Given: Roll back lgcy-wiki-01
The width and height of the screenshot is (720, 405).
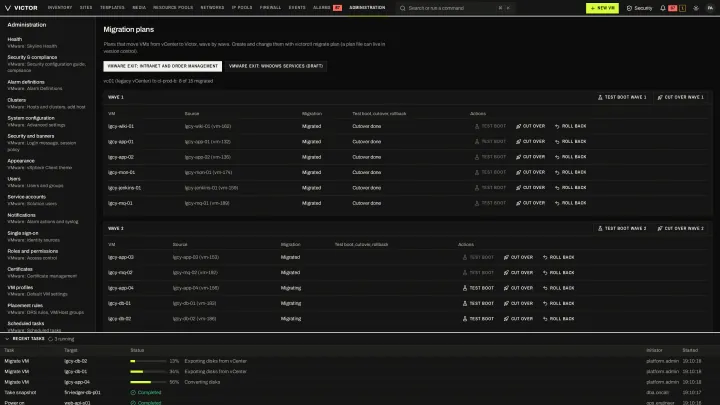Looking at the screenshot, I should point(570,126).
